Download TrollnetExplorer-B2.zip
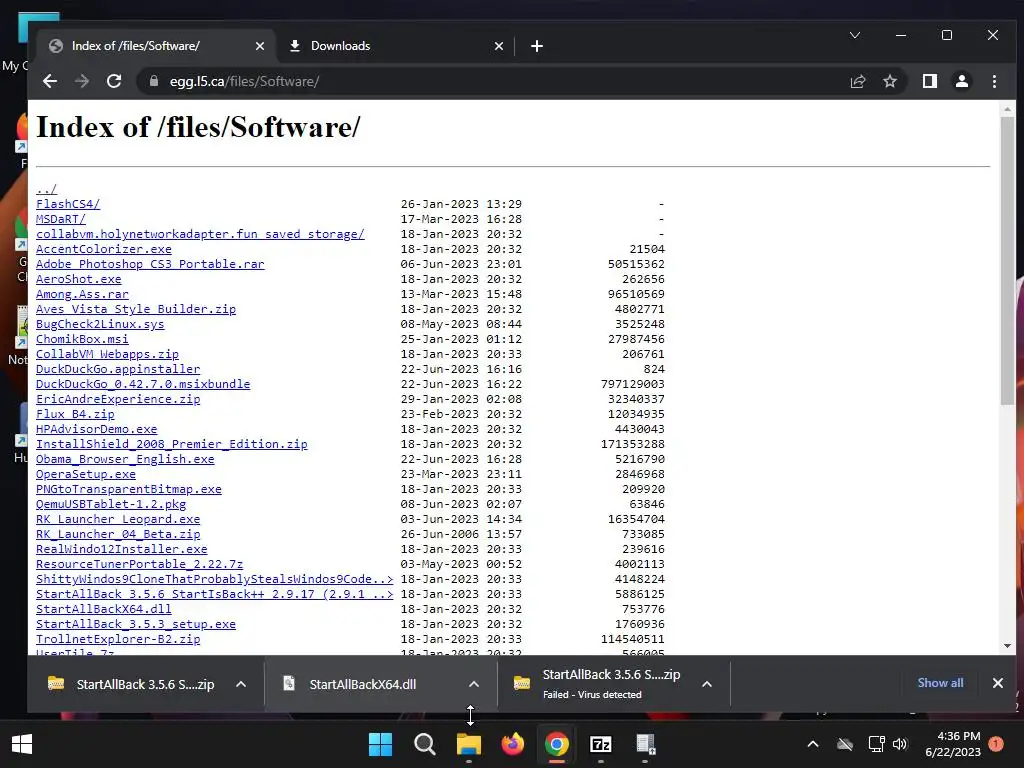Viewport: 1024px width, 768px height. click(x=118, y=639)
